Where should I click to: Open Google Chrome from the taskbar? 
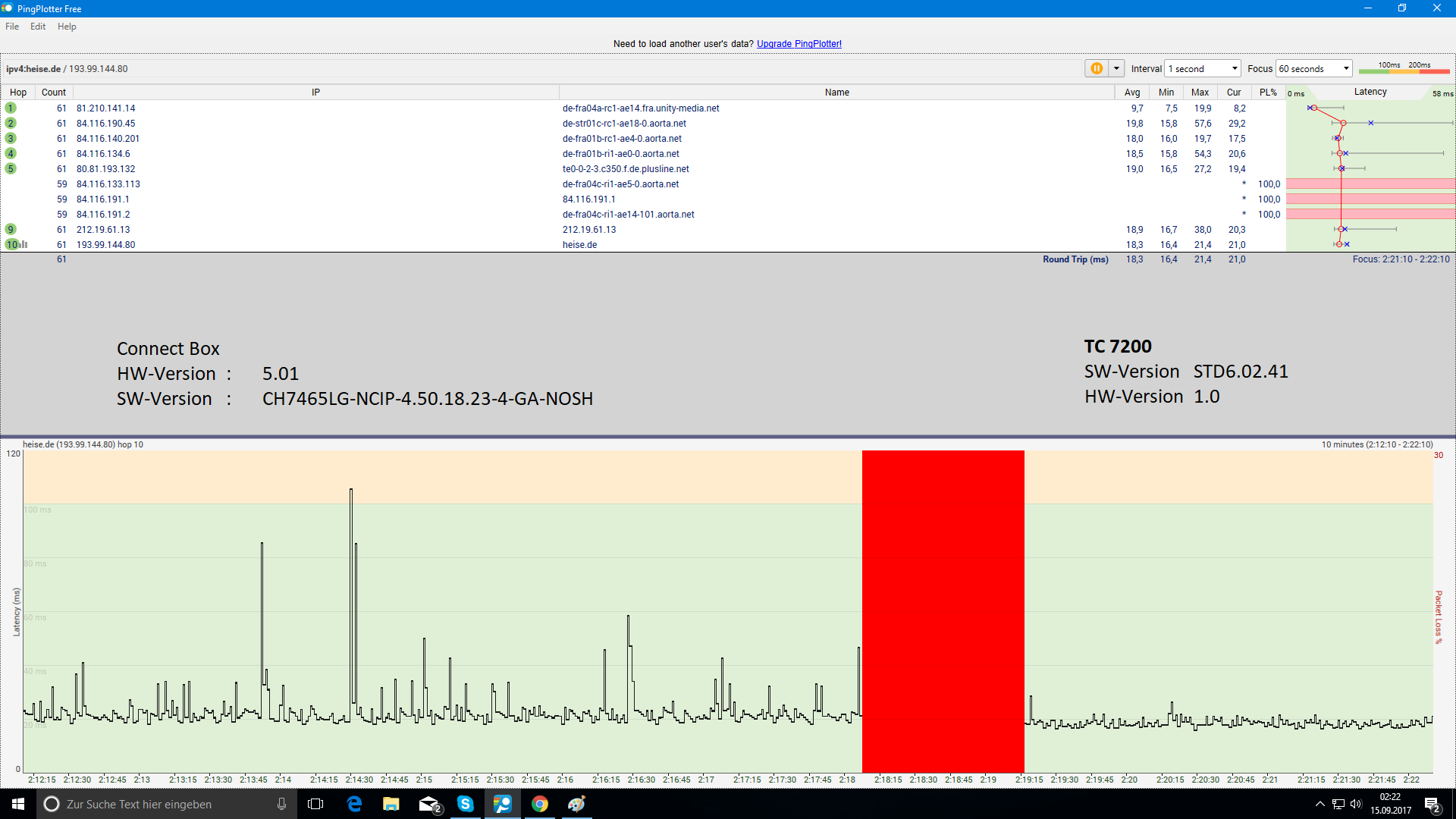click(539, 804)
